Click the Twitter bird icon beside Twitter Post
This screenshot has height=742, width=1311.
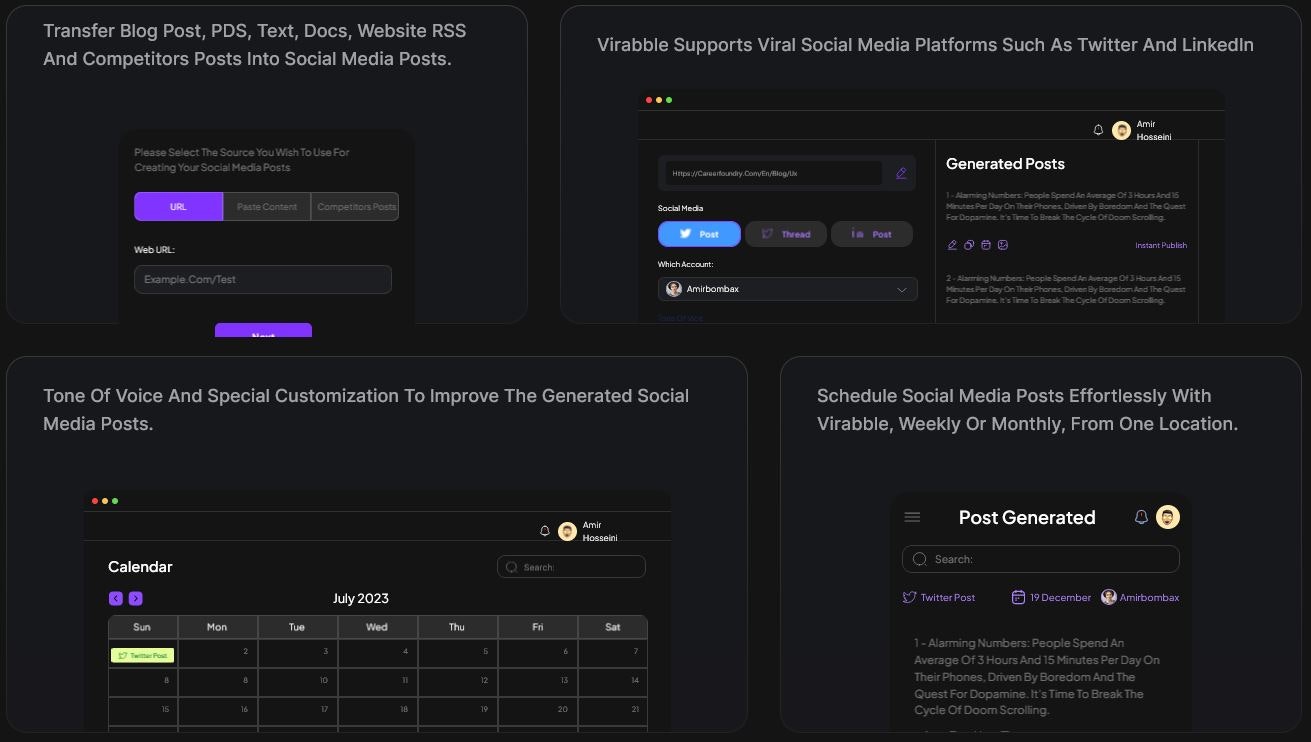[909, 597]
